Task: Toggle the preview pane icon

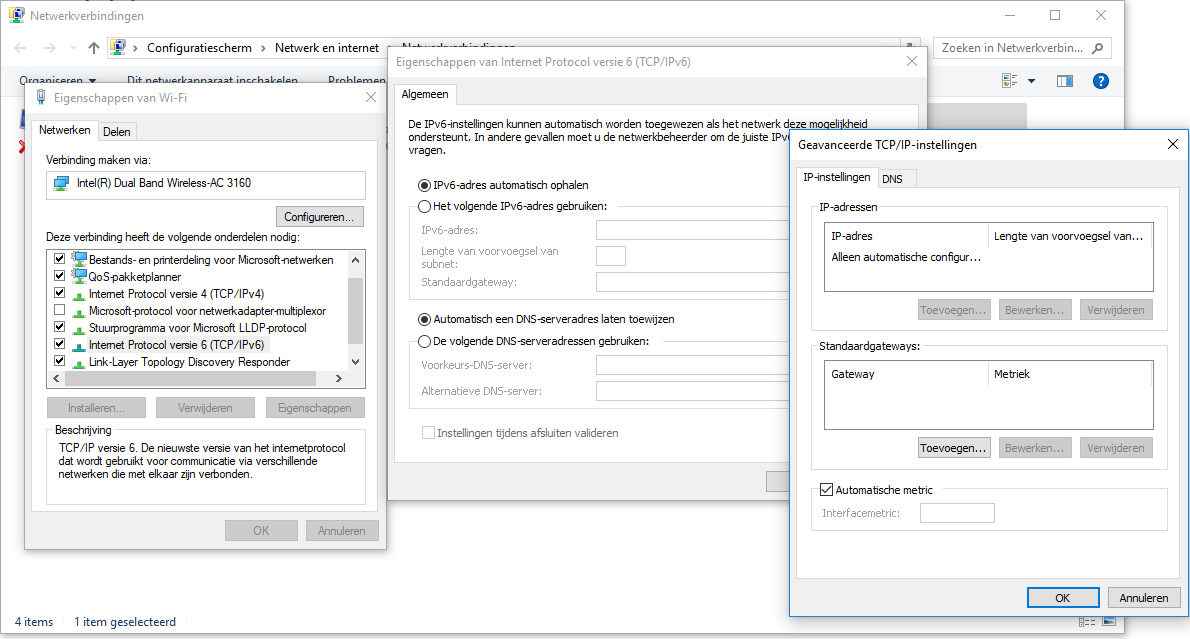Action: [1064, 81]
